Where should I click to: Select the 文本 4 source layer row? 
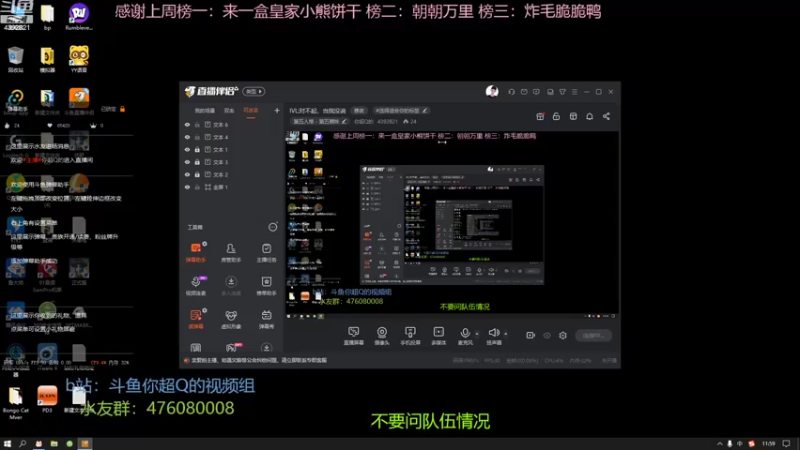tap(231, 137)
